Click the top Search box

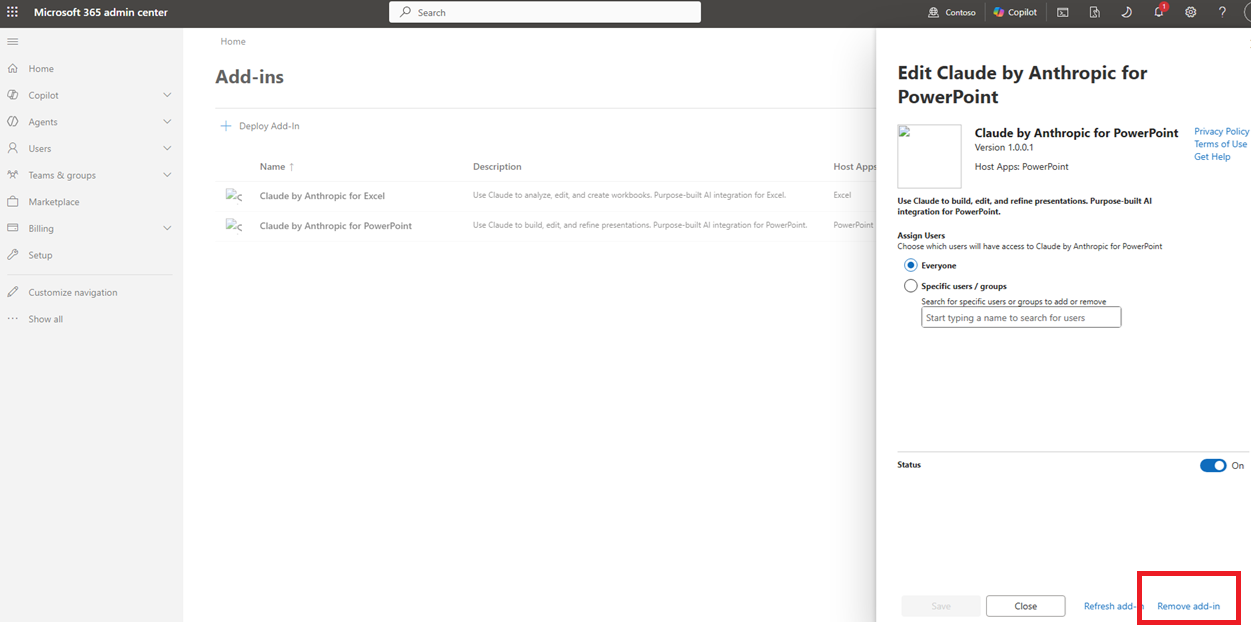coord(545,12)
